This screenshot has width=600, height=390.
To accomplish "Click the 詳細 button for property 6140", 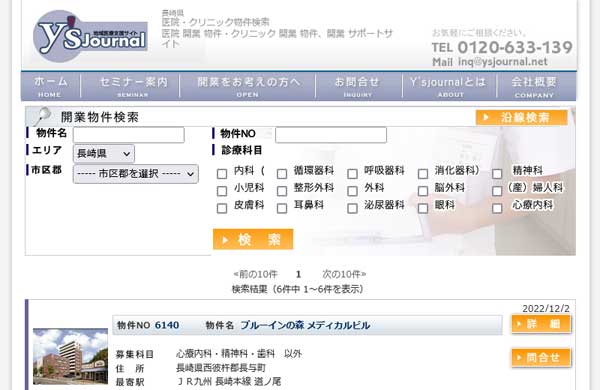I will (541, 324).
